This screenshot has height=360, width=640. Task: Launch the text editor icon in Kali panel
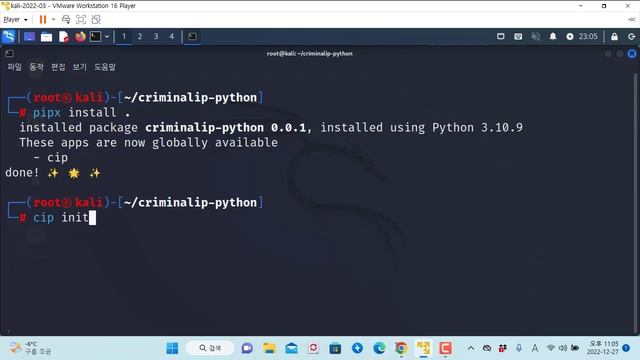[x=64, y=37]
